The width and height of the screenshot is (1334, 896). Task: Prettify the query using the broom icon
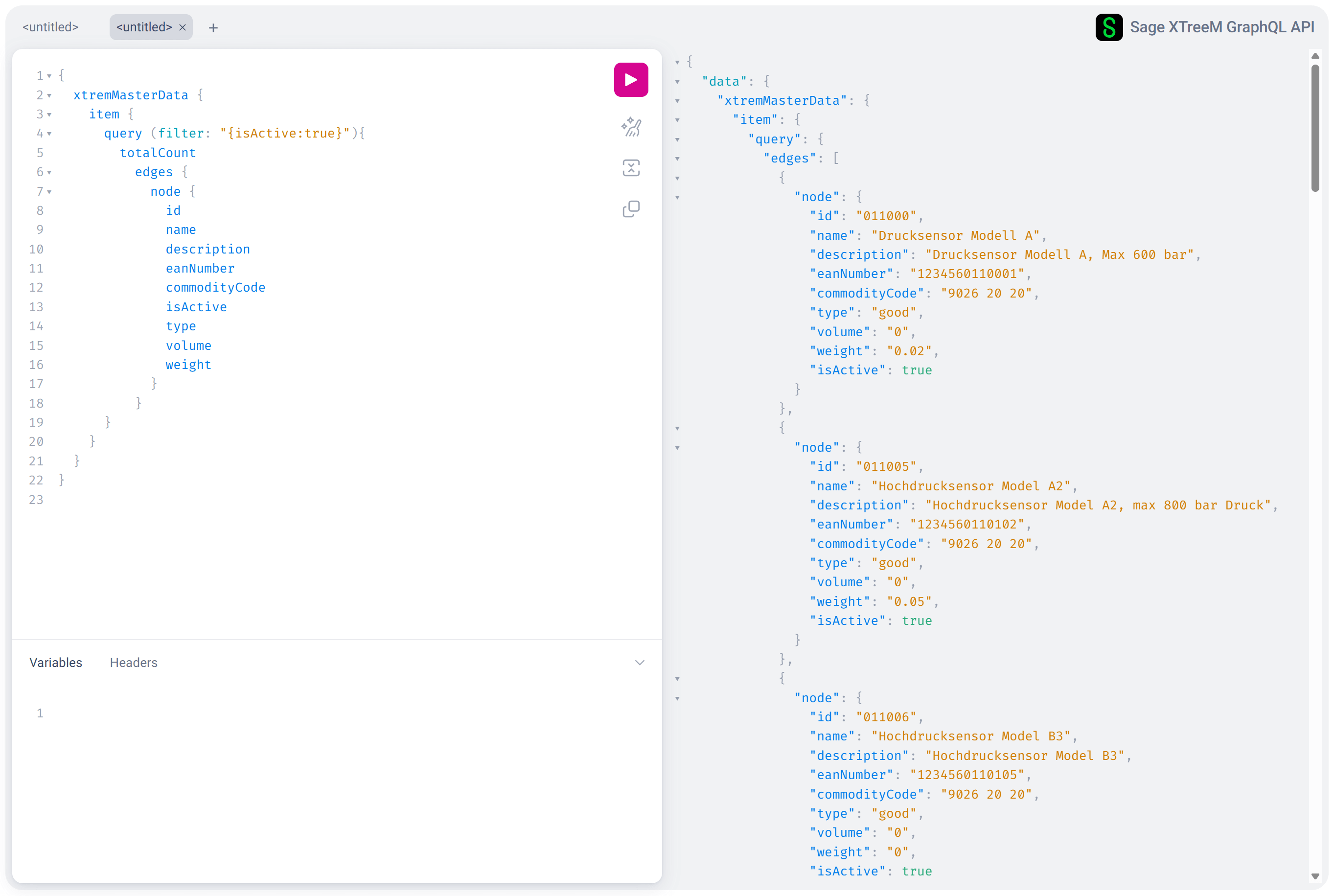tap(630, 127)
